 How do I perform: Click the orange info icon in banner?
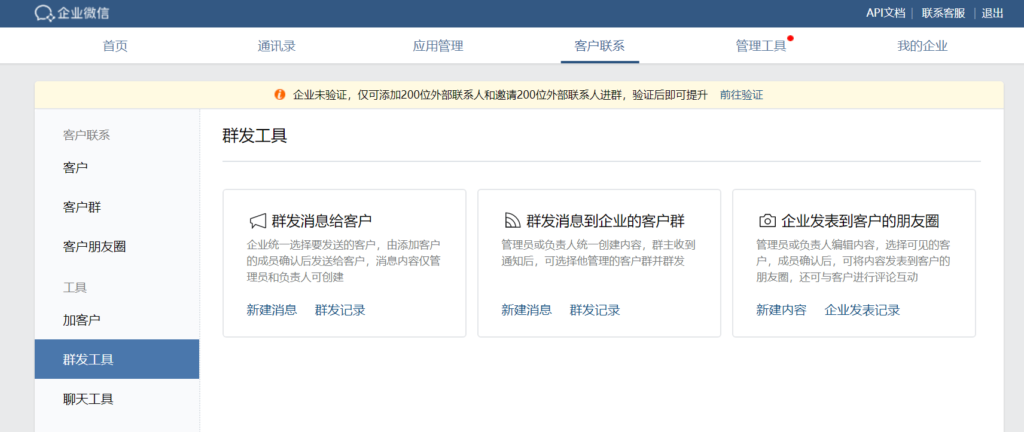(x=280, y=95)
